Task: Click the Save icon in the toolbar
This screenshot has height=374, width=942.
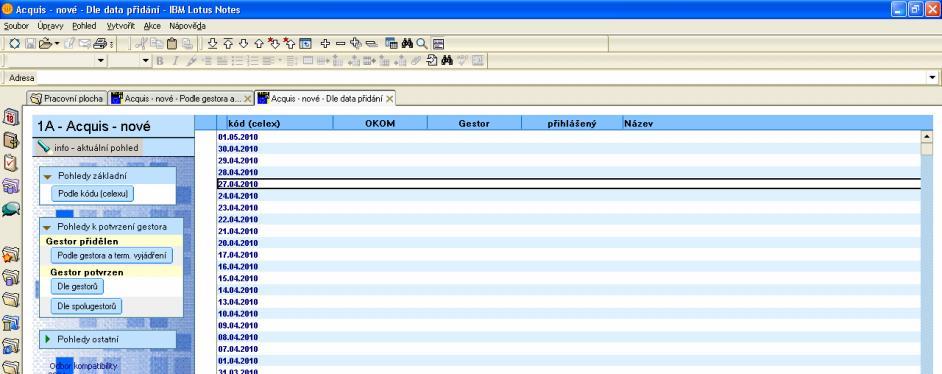Action: pos(30,44)
